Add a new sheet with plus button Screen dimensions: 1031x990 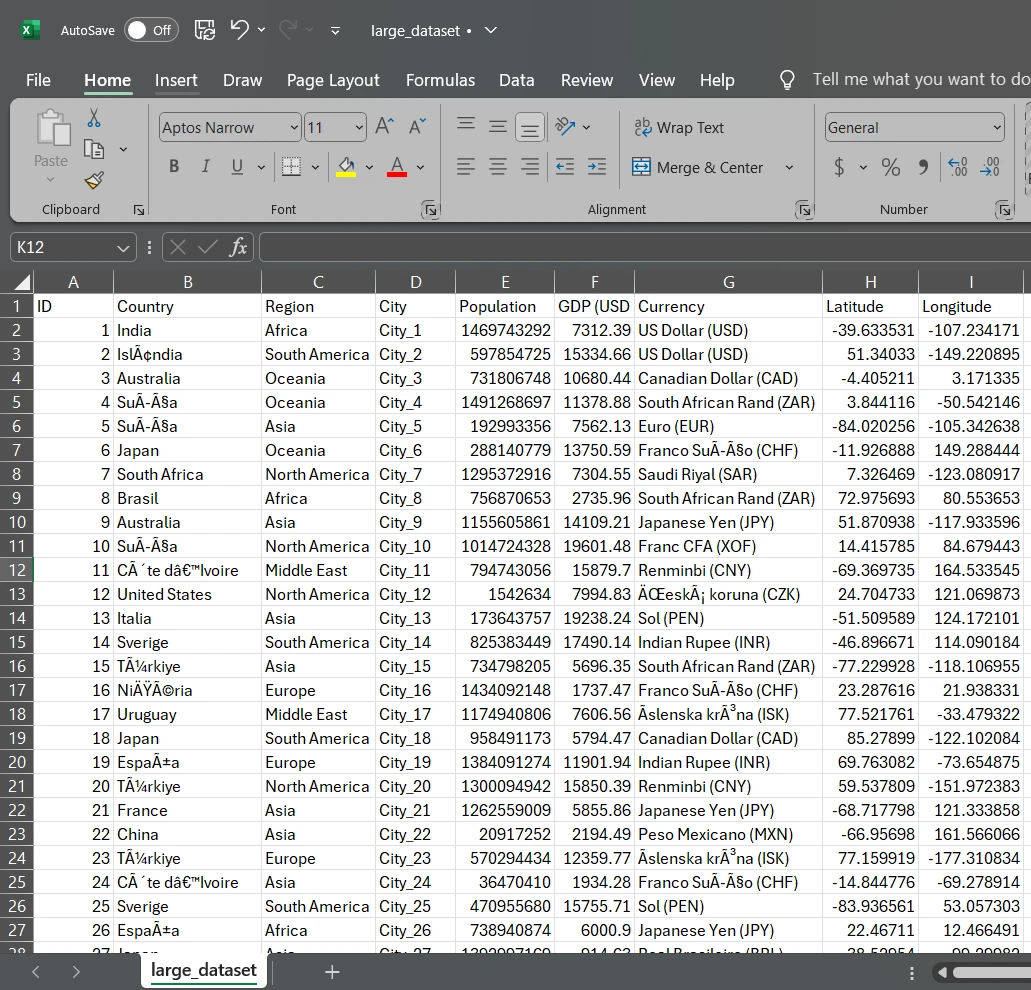[x=332, y=971]
